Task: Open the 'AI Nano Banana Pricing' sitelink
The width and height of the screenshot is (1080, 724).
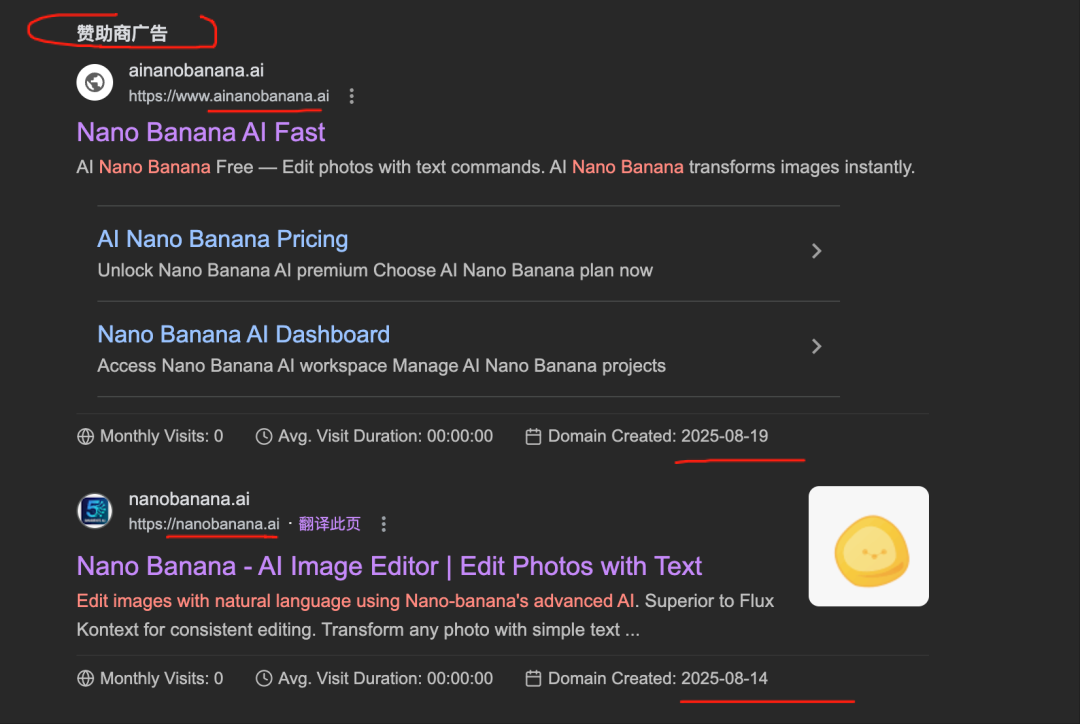Action: click(x=222, y=239)
